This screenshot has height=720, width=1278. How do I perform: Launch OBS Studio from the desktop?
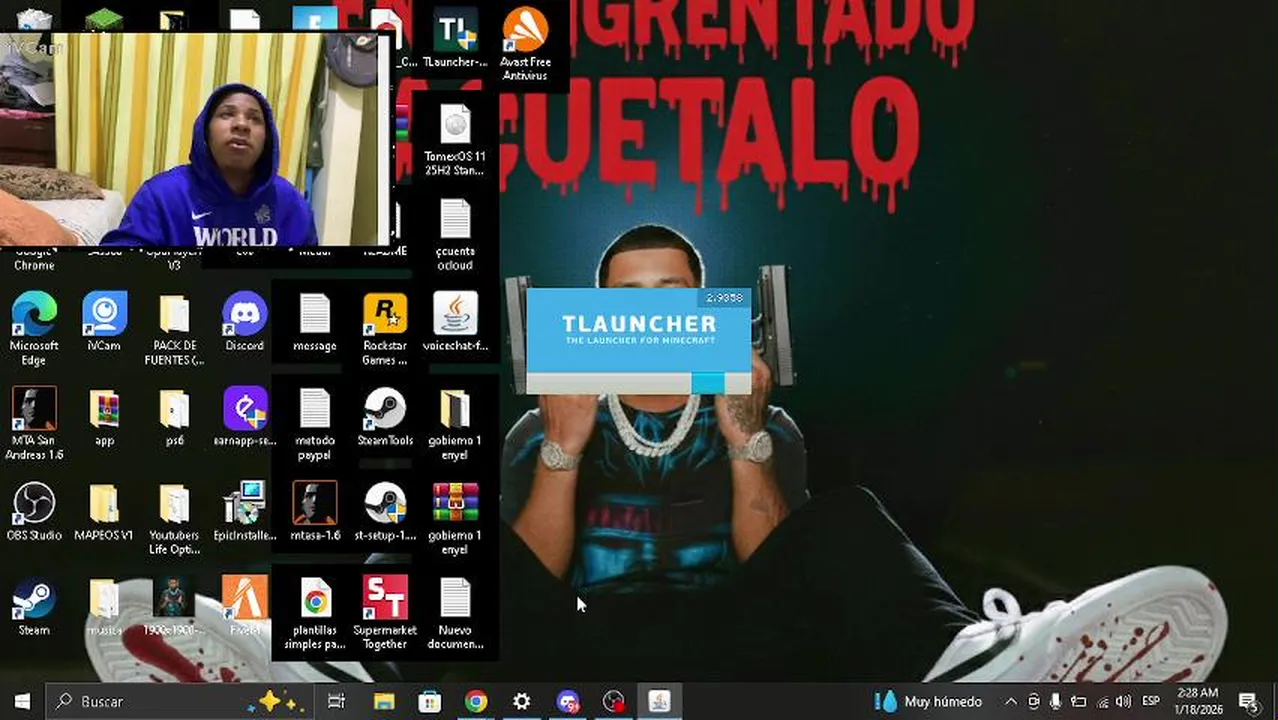[x=34, y=512]
